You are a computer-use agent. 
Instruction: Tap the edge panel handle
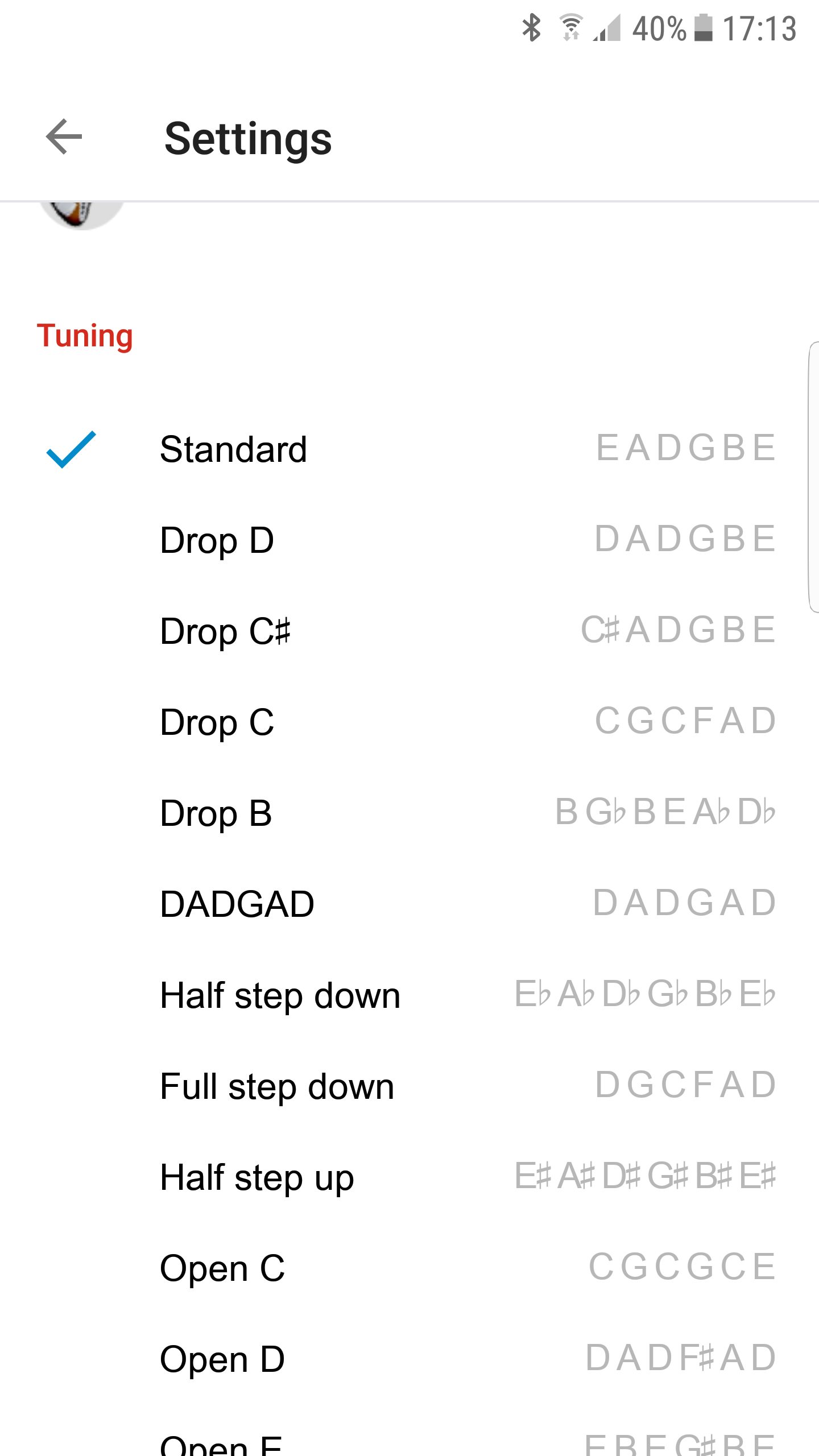pyautogui.click(x=813, y=477)
